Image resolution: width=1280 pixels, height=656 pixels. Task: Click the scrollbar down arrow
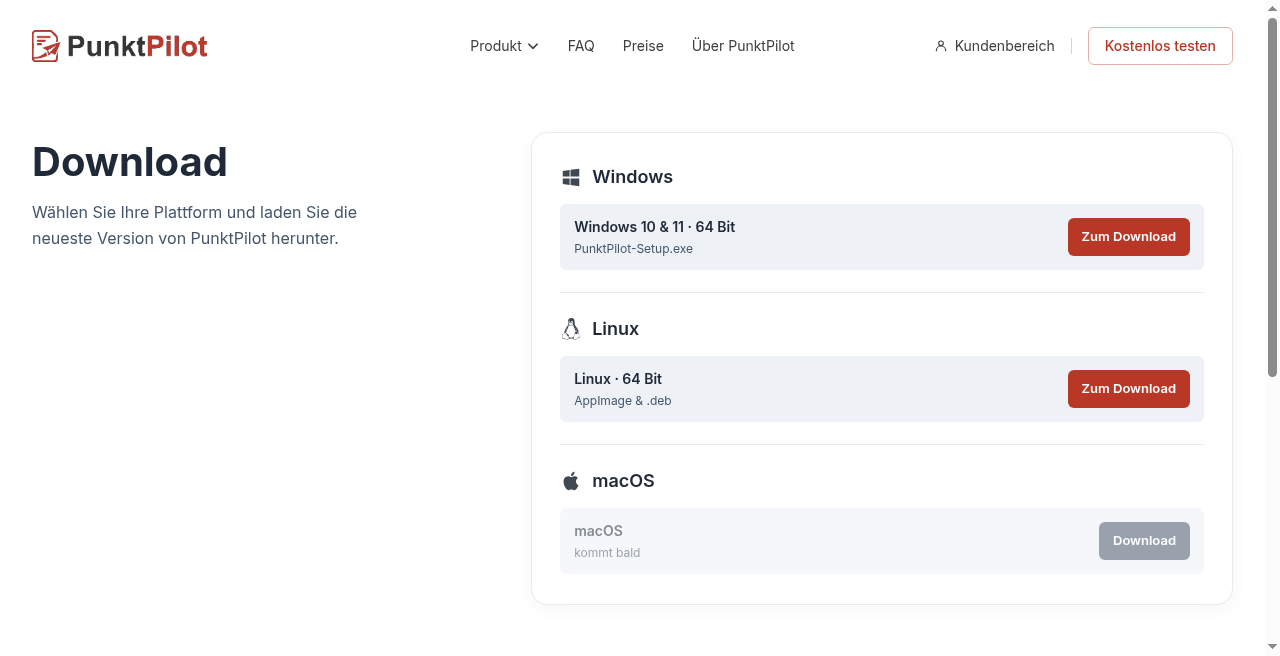pyautogui.click(x=1273, y=647)
